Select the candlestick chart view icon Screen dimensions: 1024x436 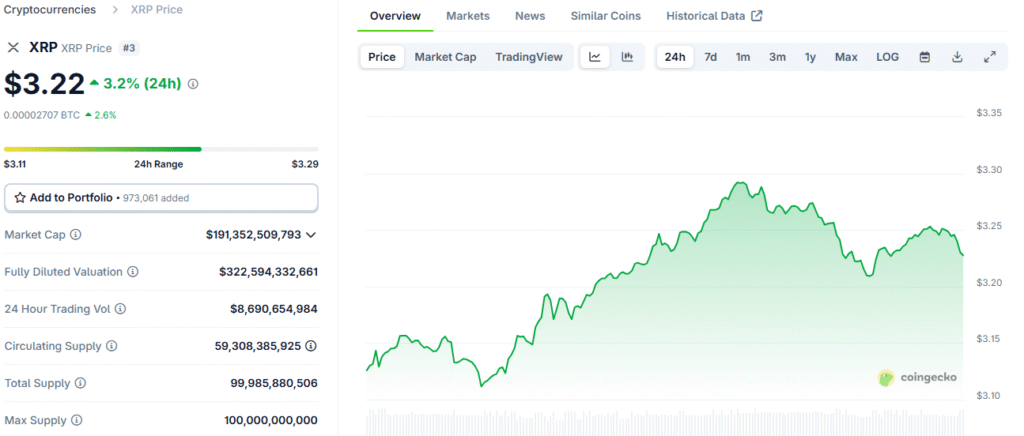tap(628, 57)
